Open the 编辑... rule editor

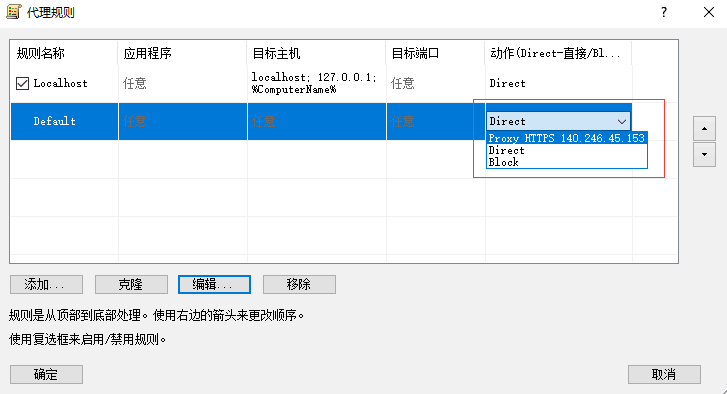coord(214,284)
